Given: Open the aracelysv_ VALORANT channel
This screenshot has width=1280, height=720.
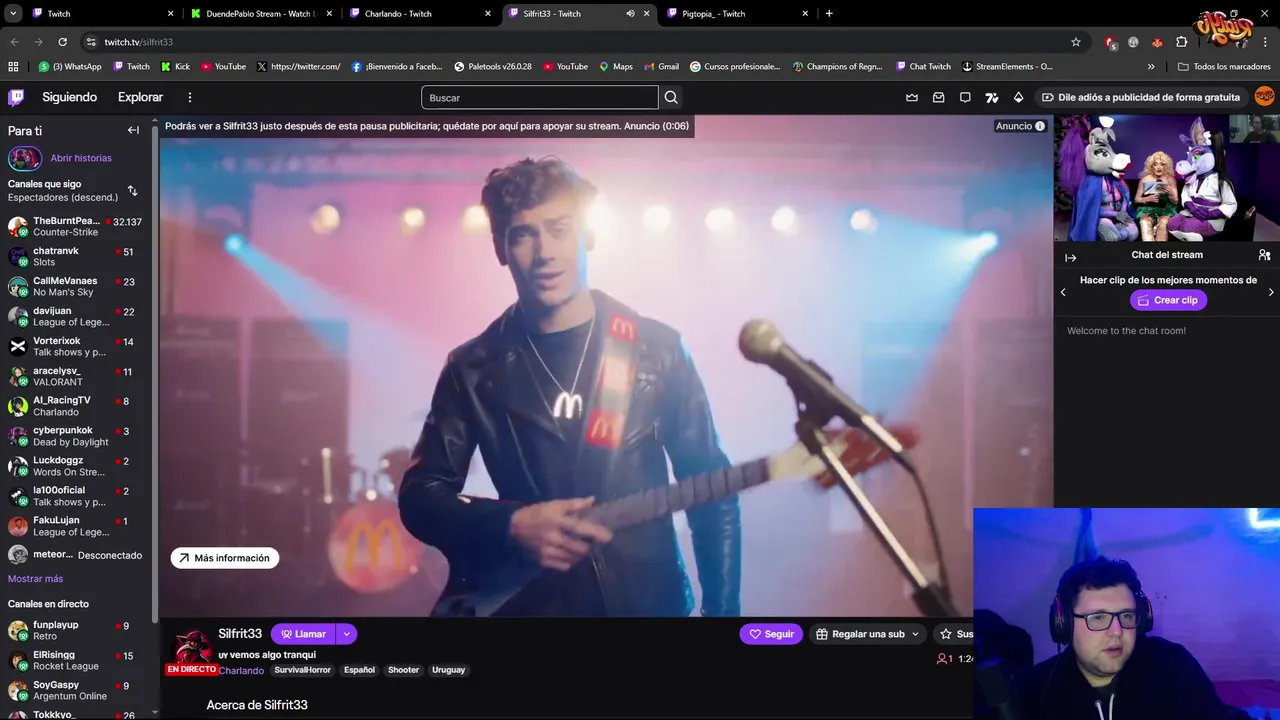Looking at the screenshot, I should tap(75, 376).
